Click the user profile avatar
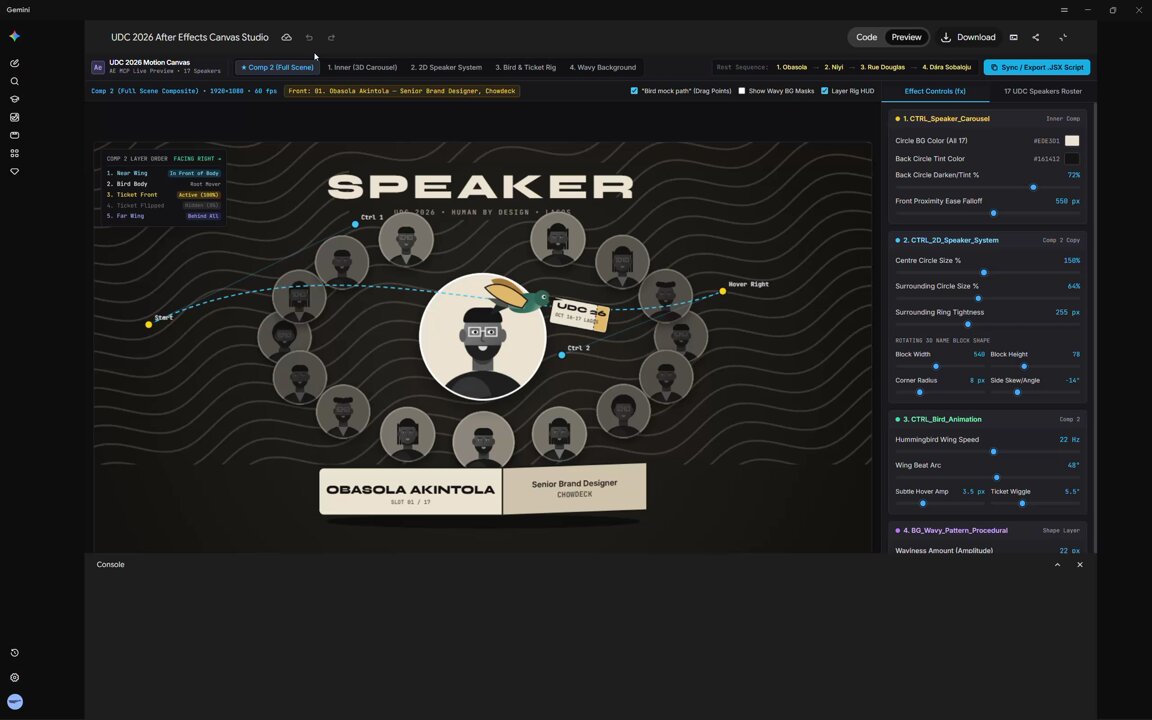Screen dimensions: 1152x720 click(x=15, y=702)
